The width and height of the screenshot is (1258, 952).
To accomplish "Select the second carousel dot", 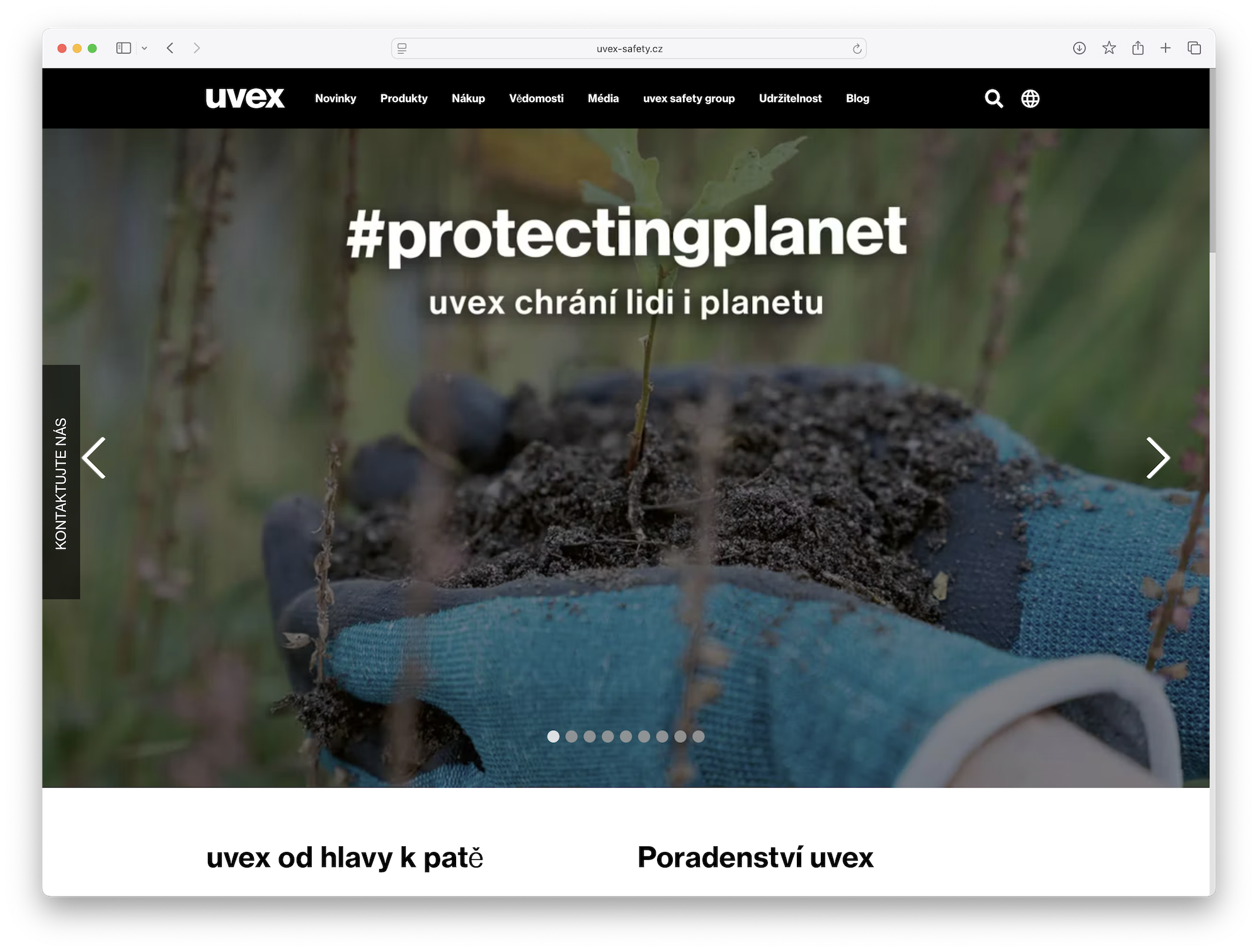I will [571, 737].
